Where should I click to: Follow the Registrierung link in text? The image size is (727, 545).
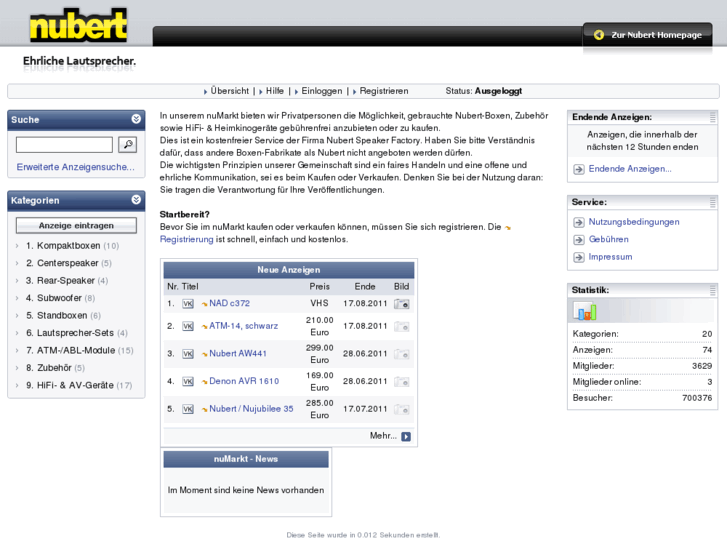point(186,239)
